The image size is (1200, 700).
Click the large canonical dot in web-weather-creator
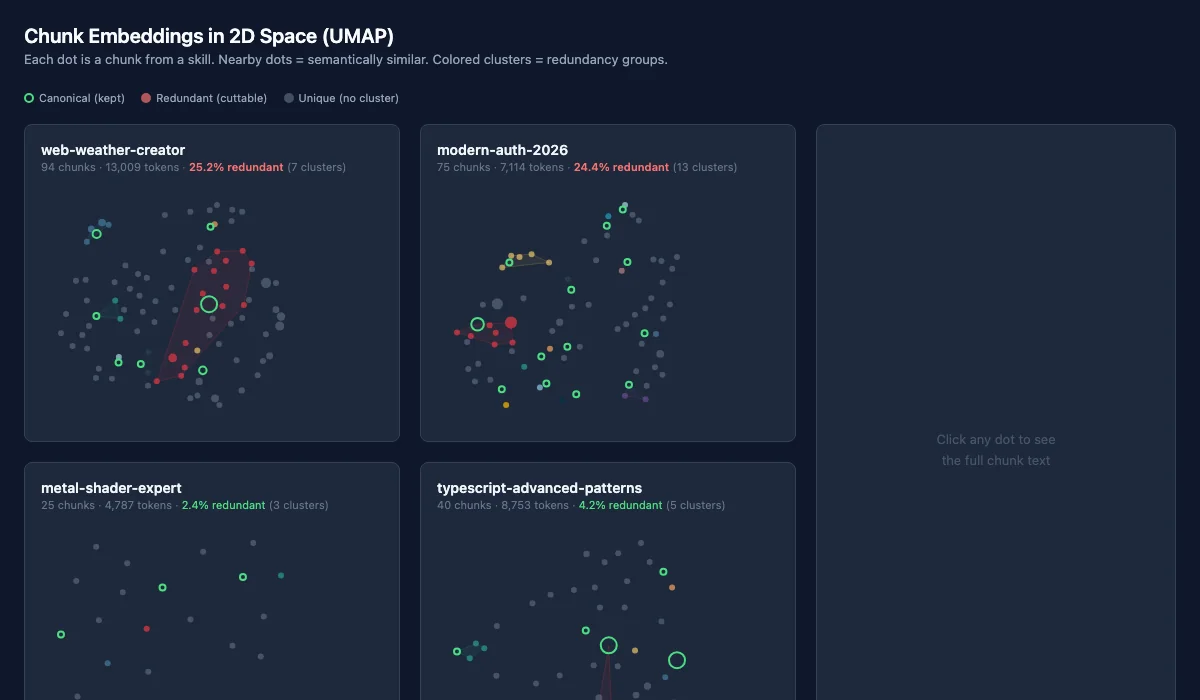tap(208, 303)
